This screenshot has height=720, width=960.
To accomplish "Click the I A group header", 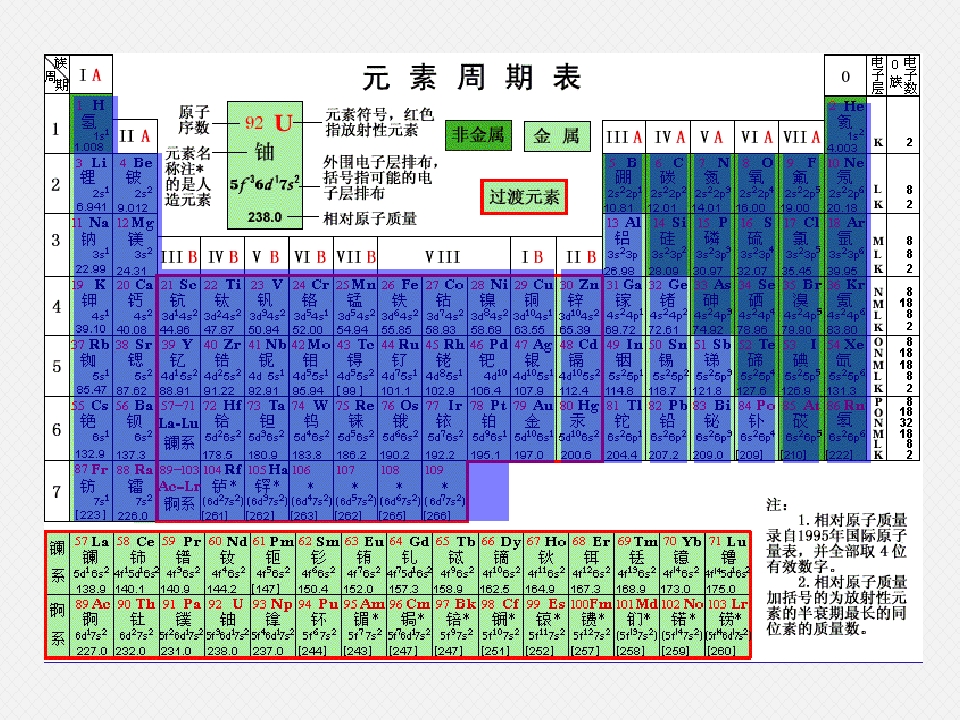I will [x=91, y=75].
